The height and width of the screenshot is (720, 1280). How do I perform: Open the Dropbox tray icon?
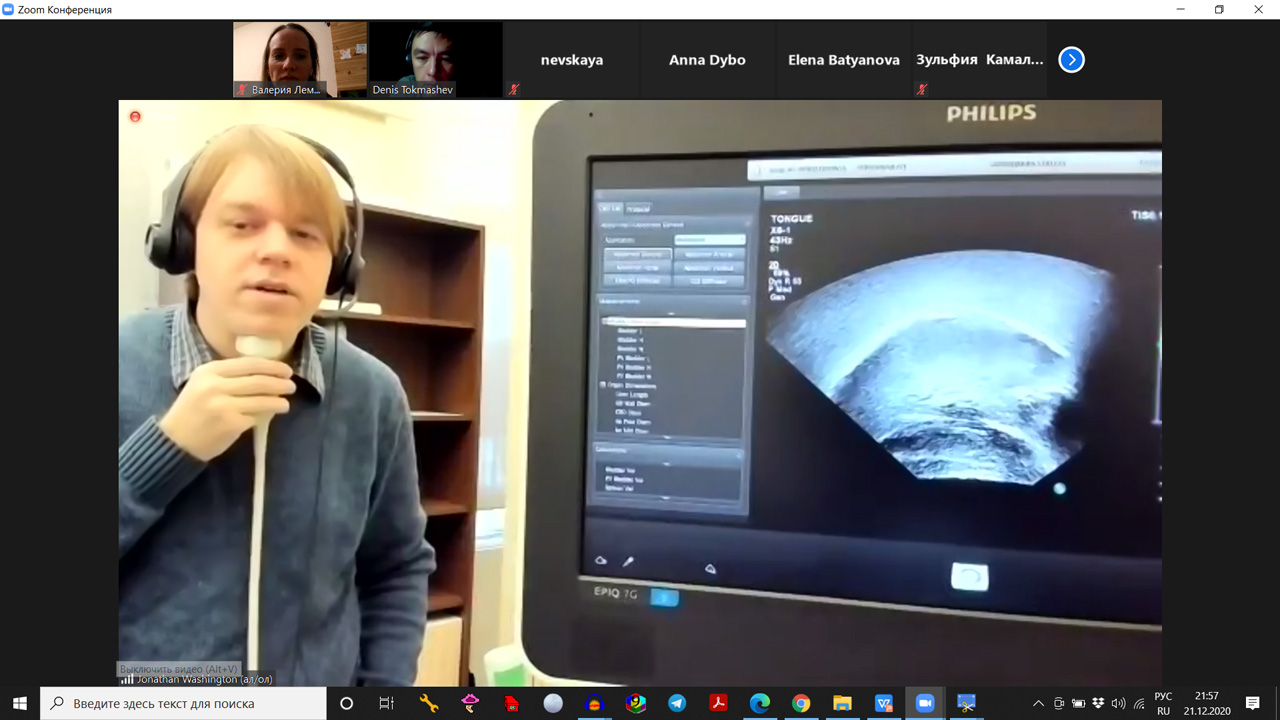tap(1099, 704)
